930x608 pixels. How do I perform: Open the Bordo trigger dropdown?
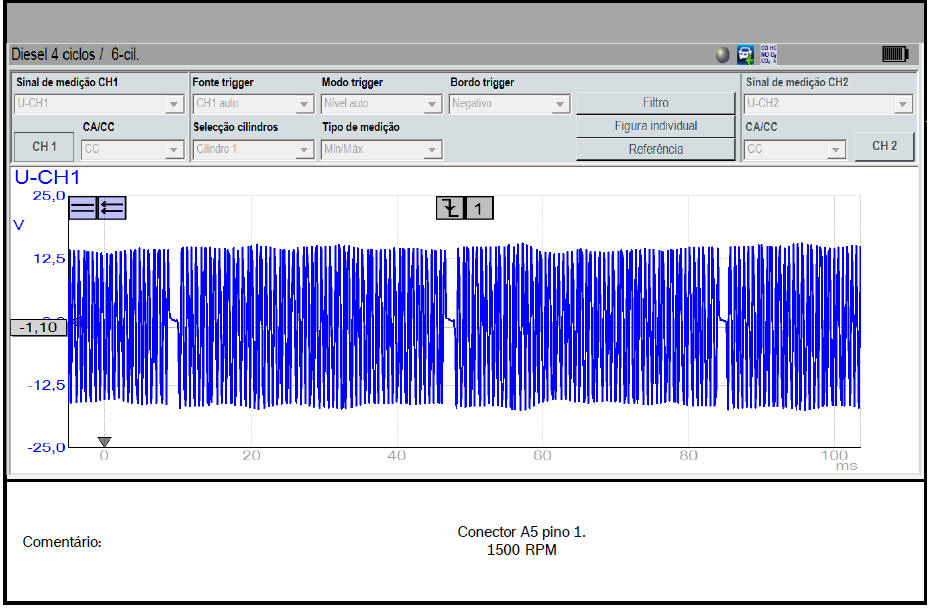509,104
